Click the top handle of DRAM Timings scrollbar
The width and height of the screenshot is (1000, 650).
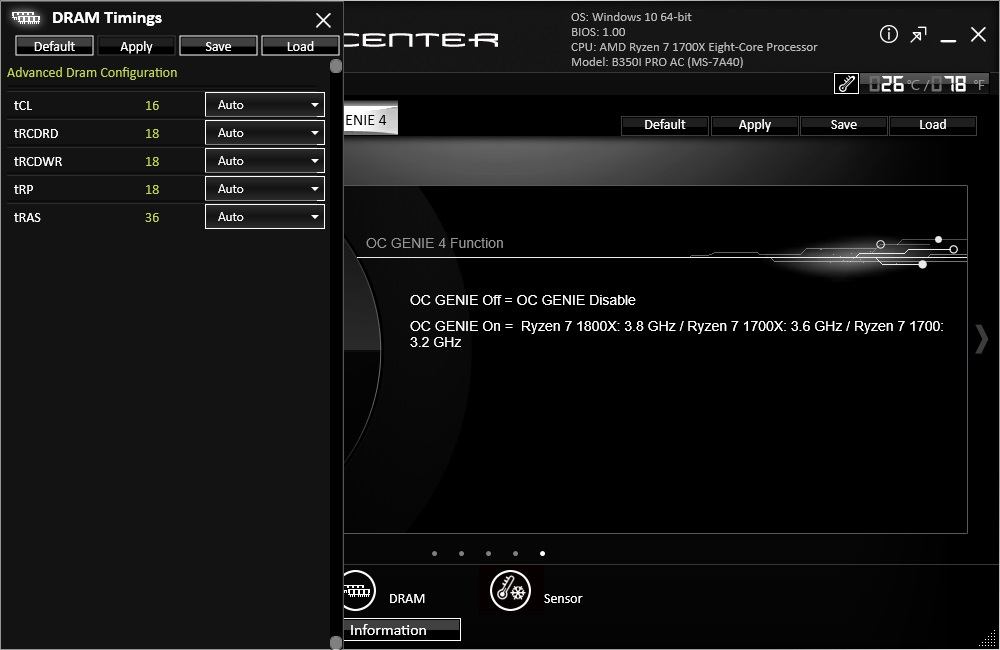336,66
